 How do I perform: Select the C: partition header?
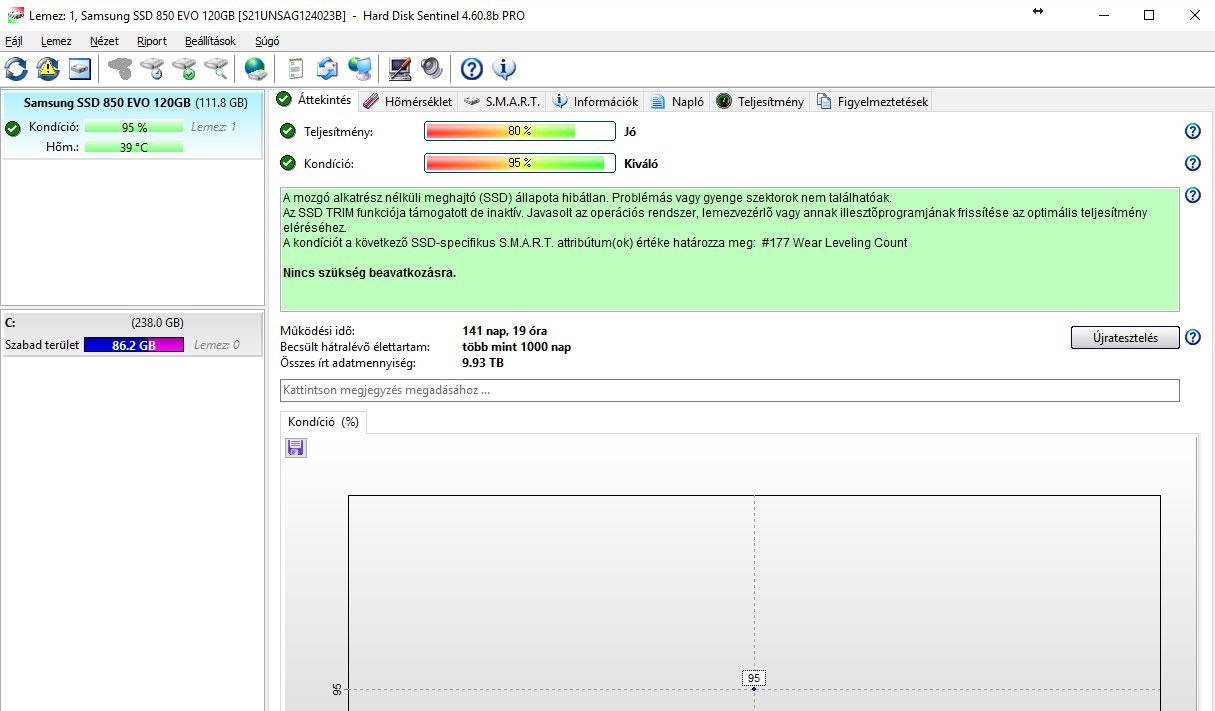point(132,323)
